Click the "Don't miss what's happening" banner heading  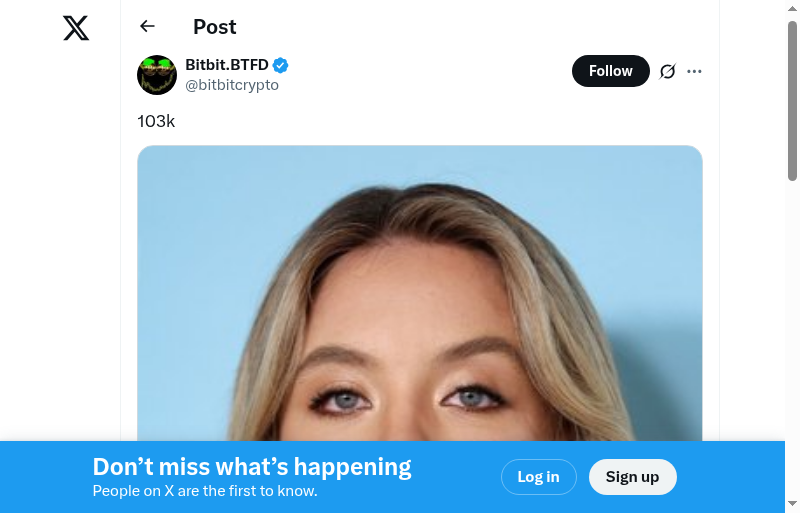coord(252,467)
